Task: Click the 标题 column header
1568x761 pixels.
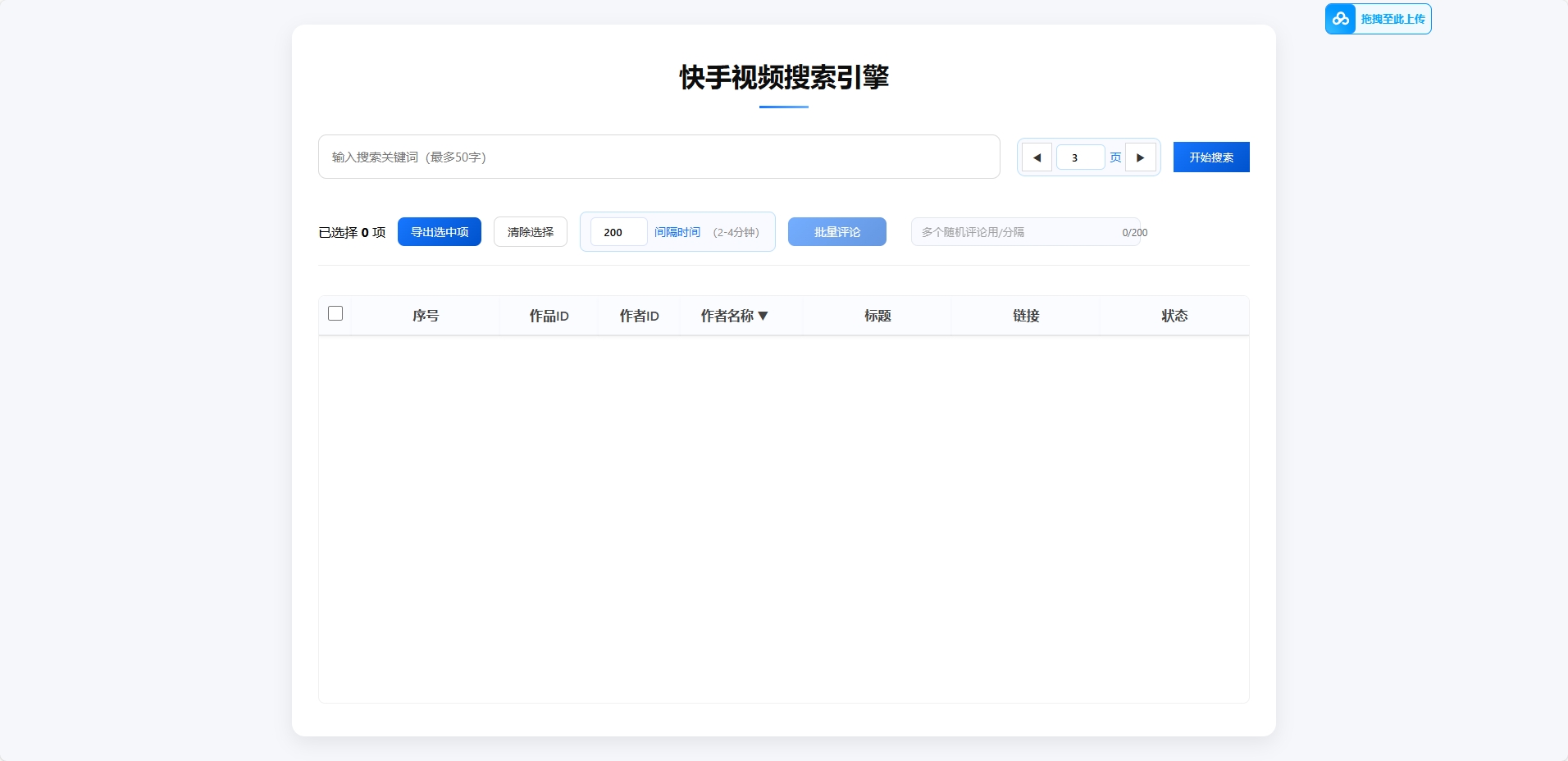Action: pos(877,316)
